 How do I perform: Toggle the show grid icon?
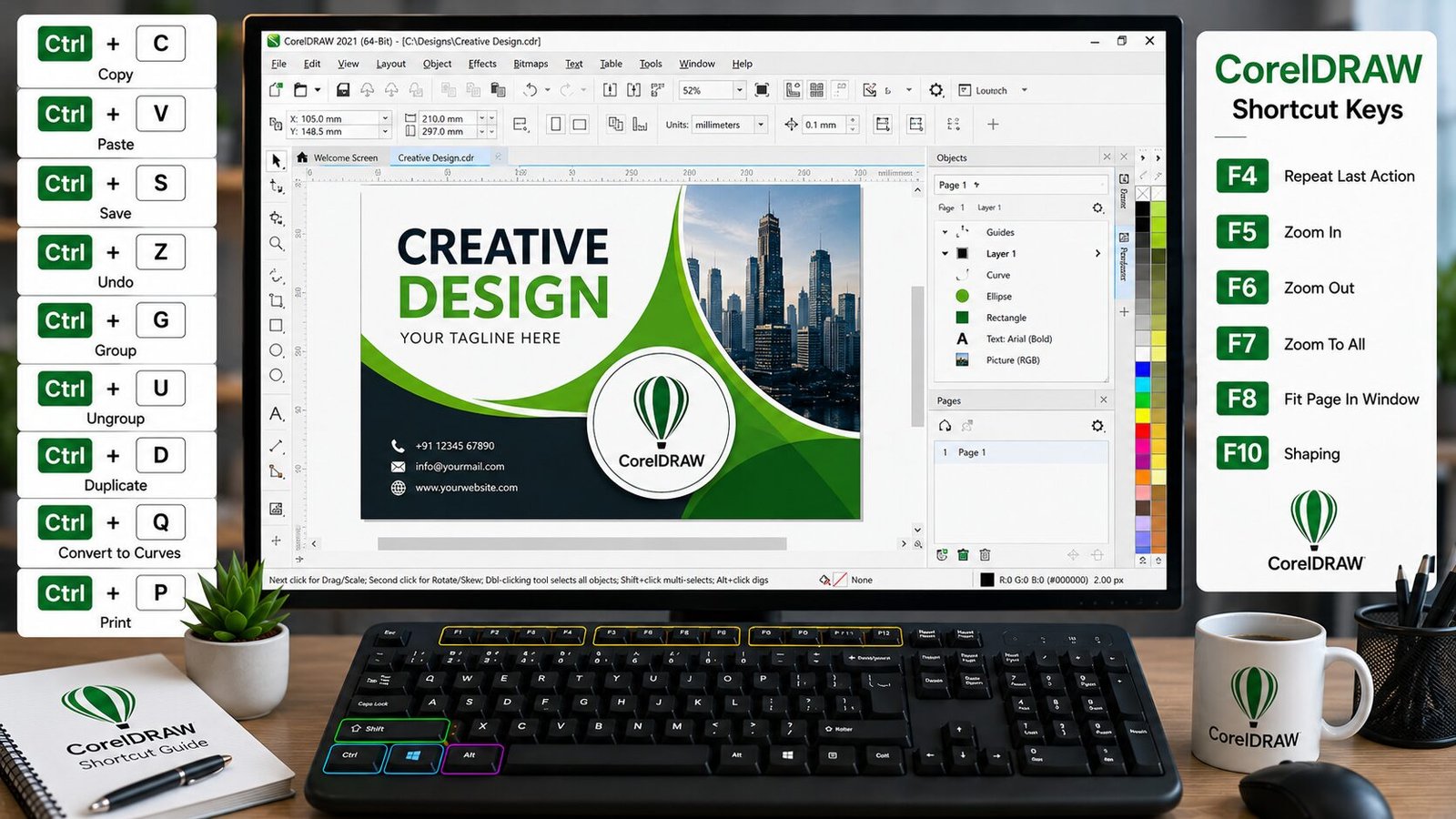(x=816, y=90)
